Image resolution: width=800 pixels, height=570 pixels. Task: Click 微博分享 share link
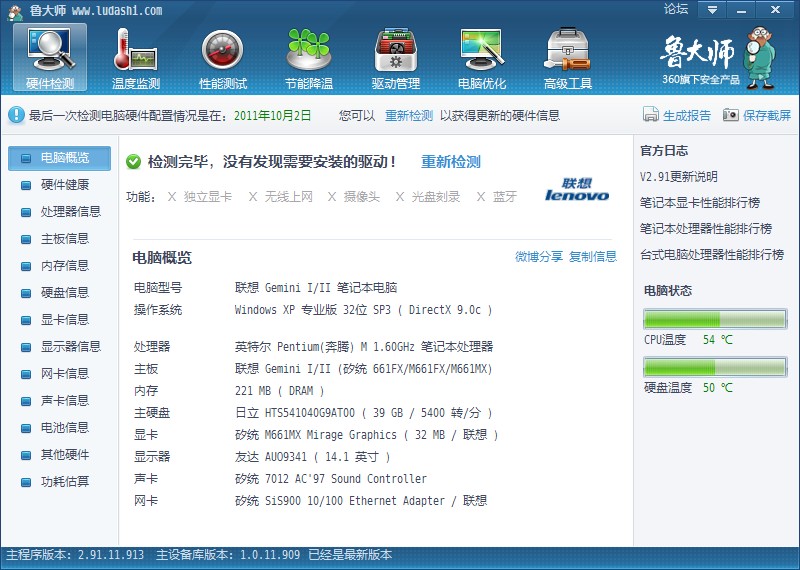pyautogui.click(x=539, y=257)
